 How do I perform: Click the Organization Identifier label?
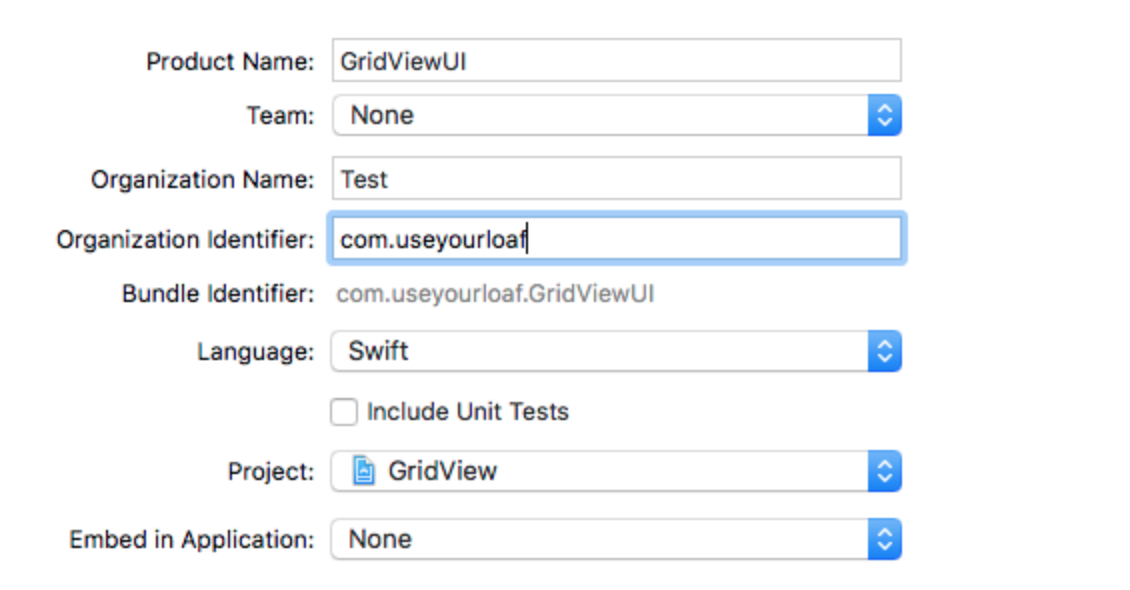point(185,240)
